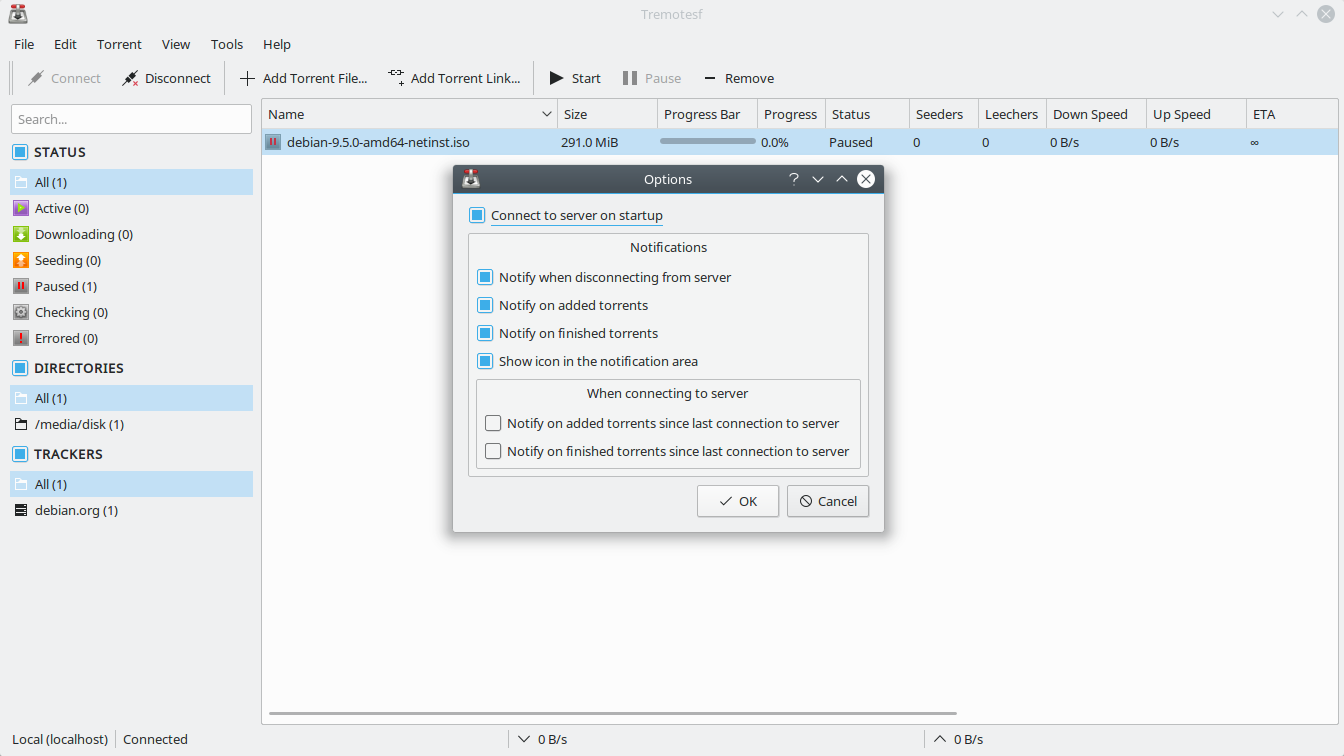
Task: Click the Add Torrent Link icon
Action: pos(396,78)
